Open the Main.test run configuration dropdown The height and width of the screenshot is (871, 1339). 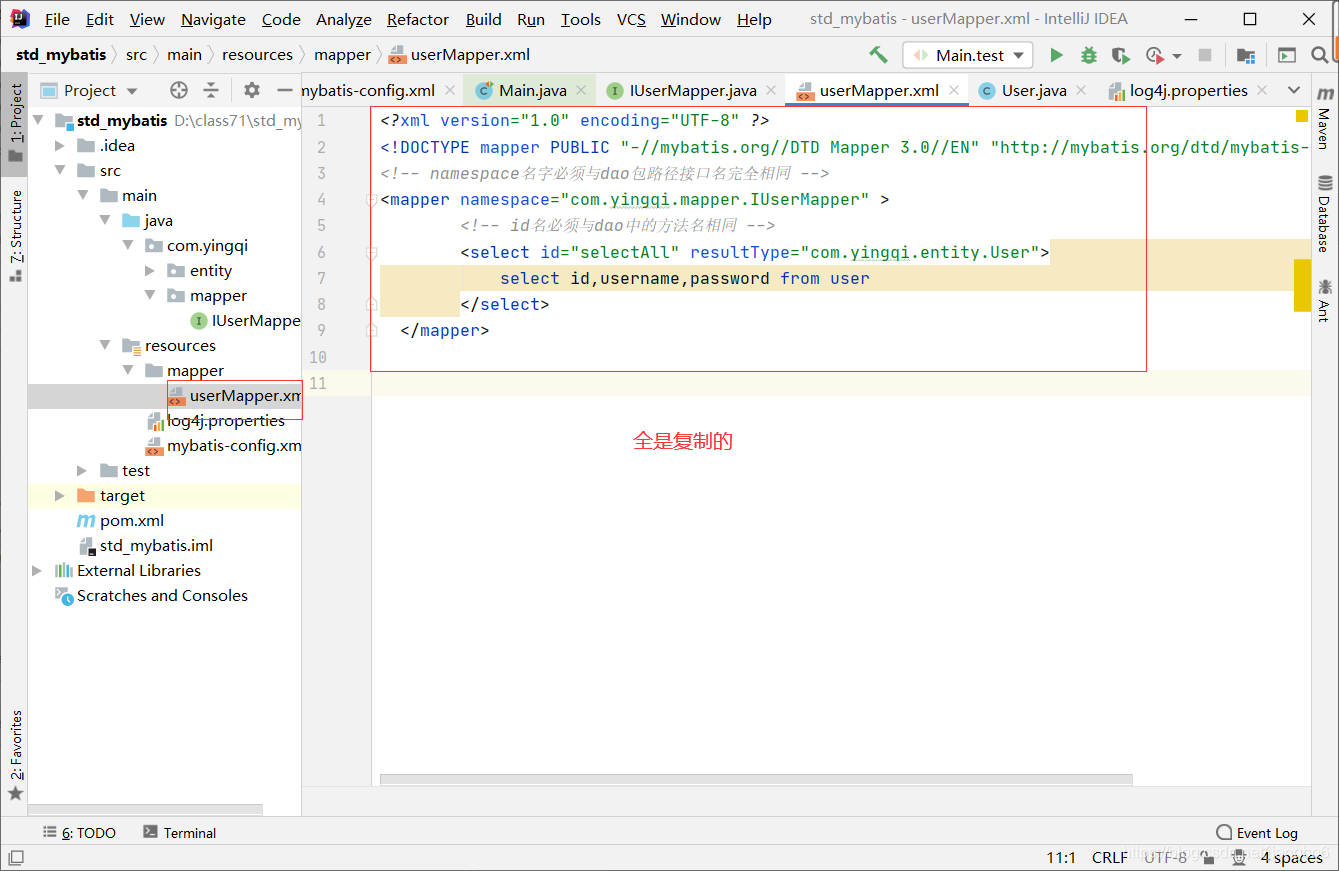[x=967, y=55]
